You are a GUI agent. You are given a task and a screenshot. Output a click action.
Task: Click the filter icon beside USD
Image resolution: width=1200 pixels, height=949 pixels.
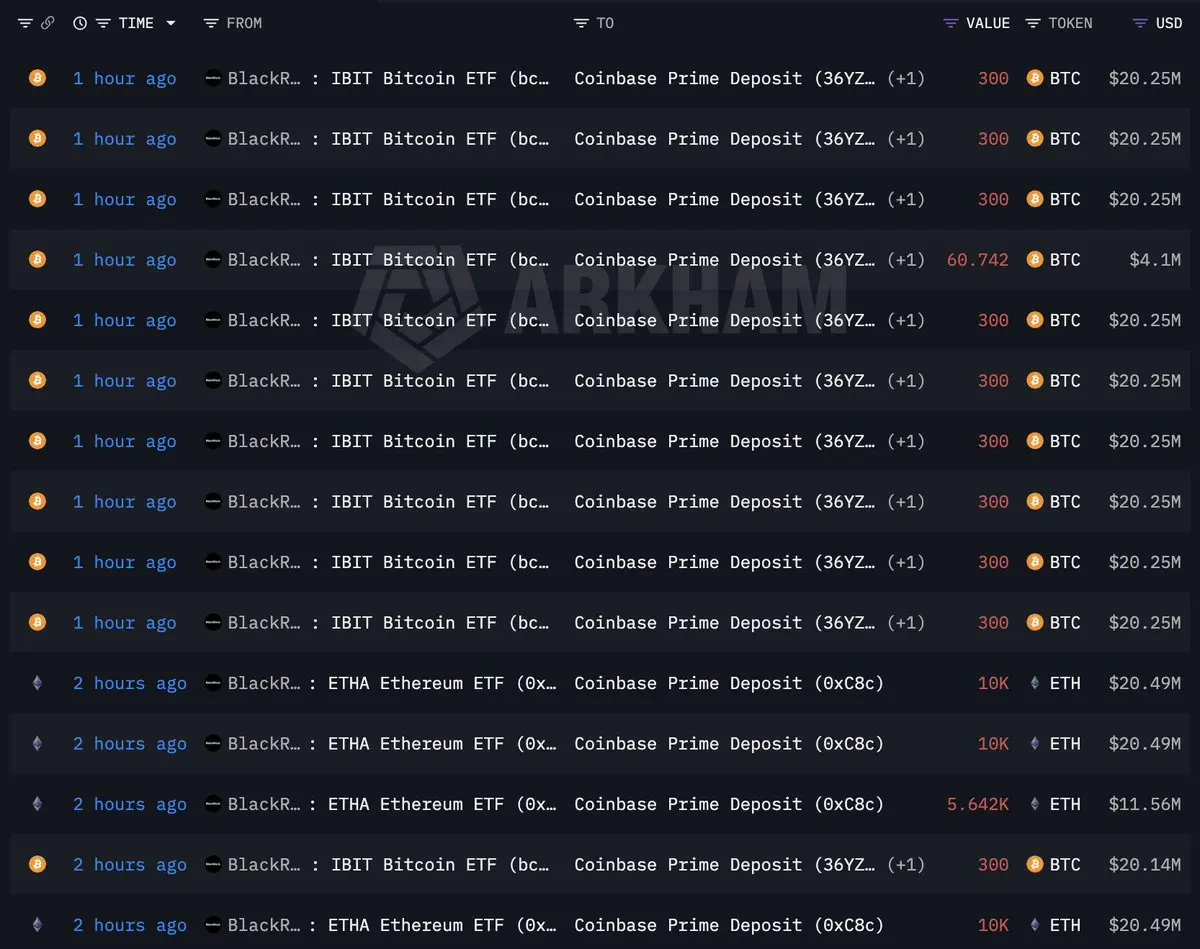pyautogui.click(x=1140, y=23)
